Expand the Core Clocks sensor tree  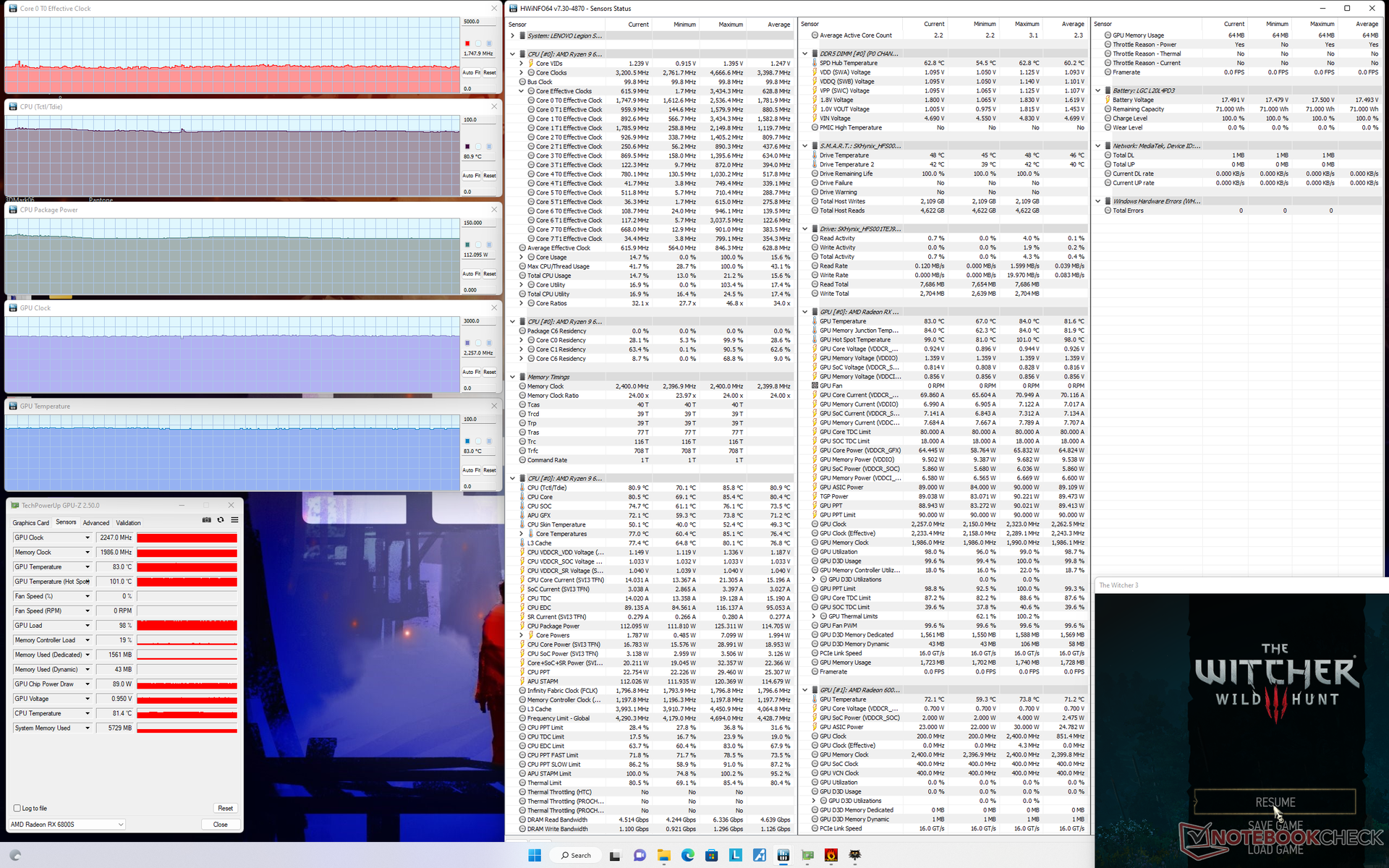pos(522,73)
